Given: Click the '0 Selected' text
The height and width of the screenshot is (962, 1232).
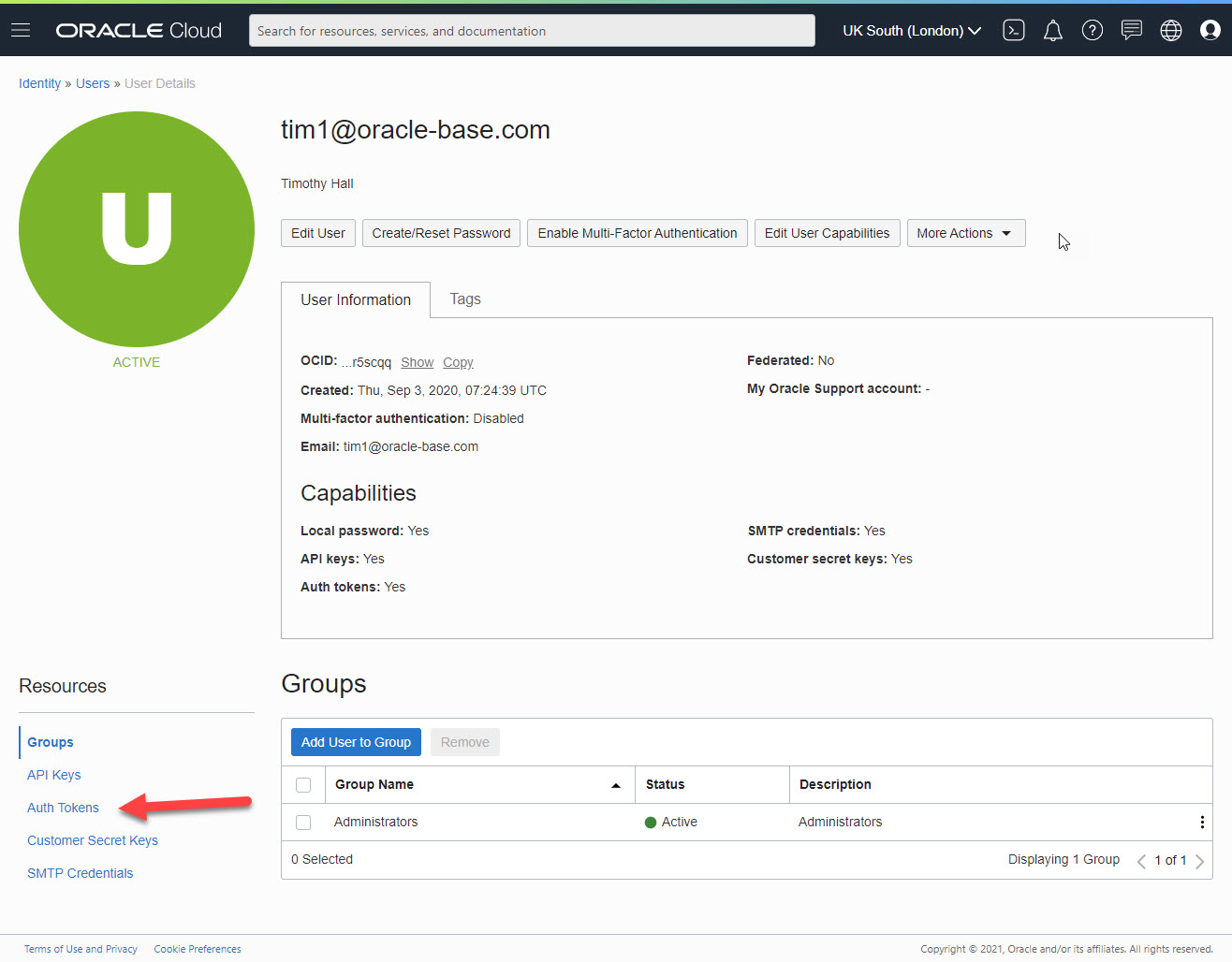Looking at the screenshot, I should [322, 859].
